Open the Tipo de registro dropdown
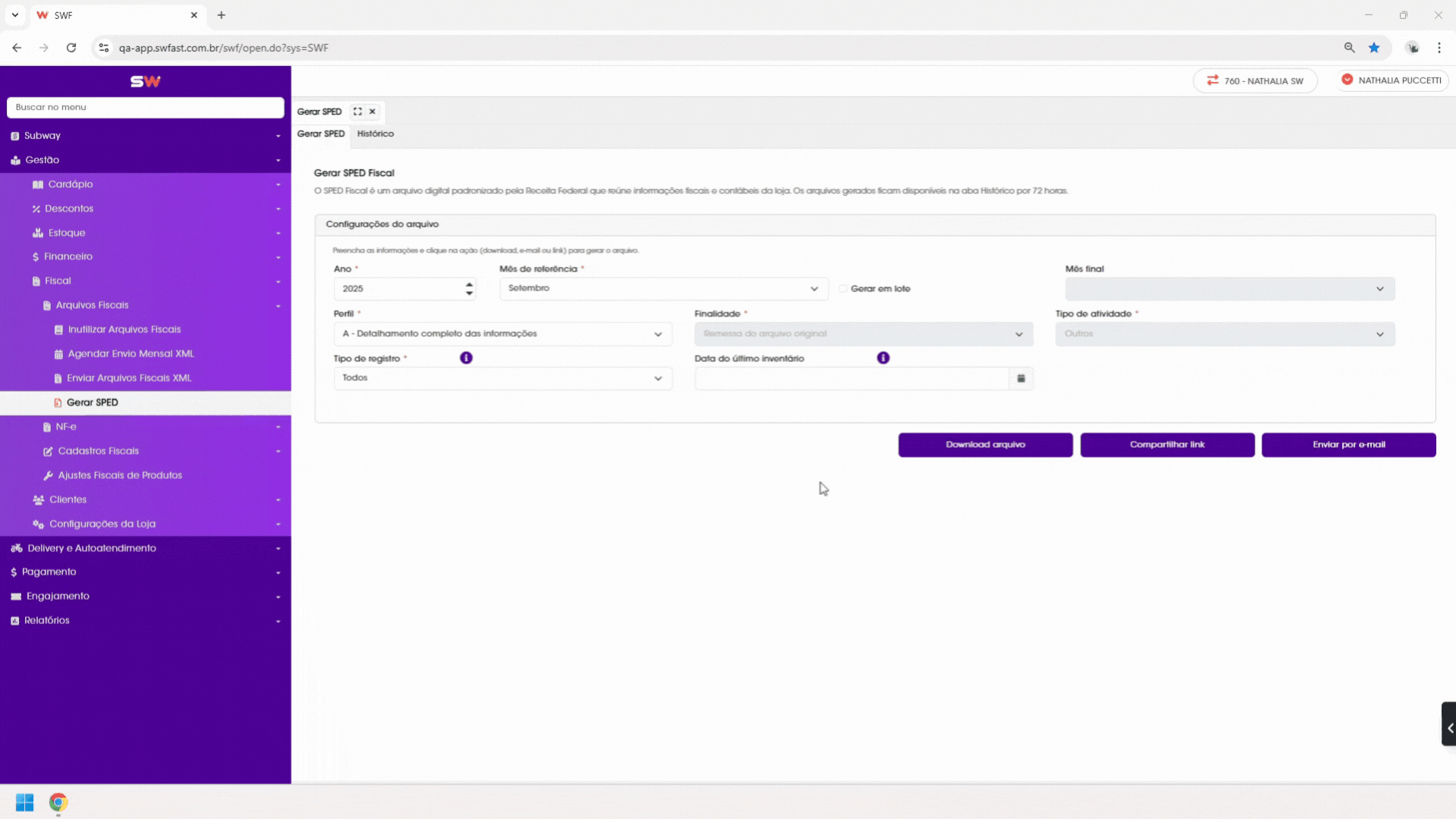This screenshot has width=1456, height=819. pyautogui.click(x=503, y=378)
